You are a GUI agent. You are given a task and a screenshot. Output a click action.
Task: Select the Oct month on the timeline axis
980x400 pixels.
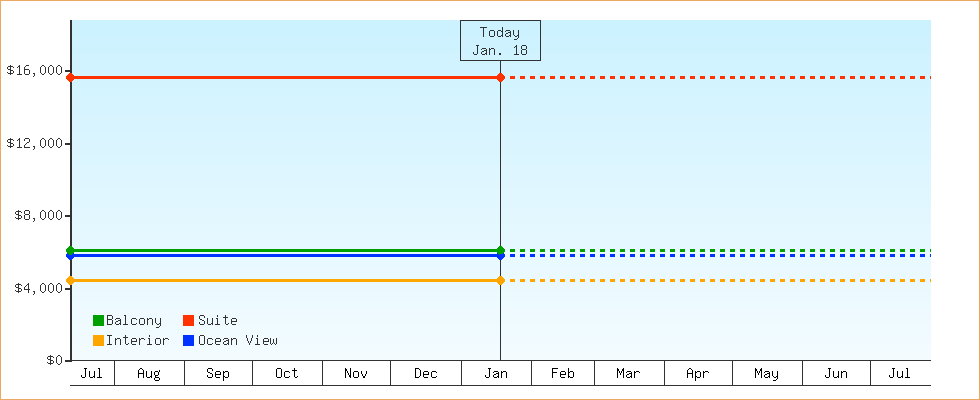tap(287, 373)
